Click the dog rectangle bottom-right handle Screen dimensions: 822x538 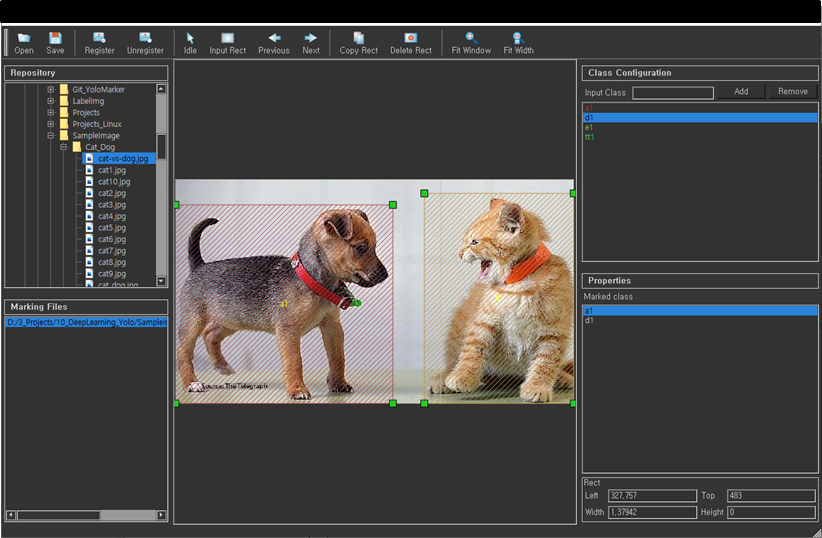(x=393, y=403)
